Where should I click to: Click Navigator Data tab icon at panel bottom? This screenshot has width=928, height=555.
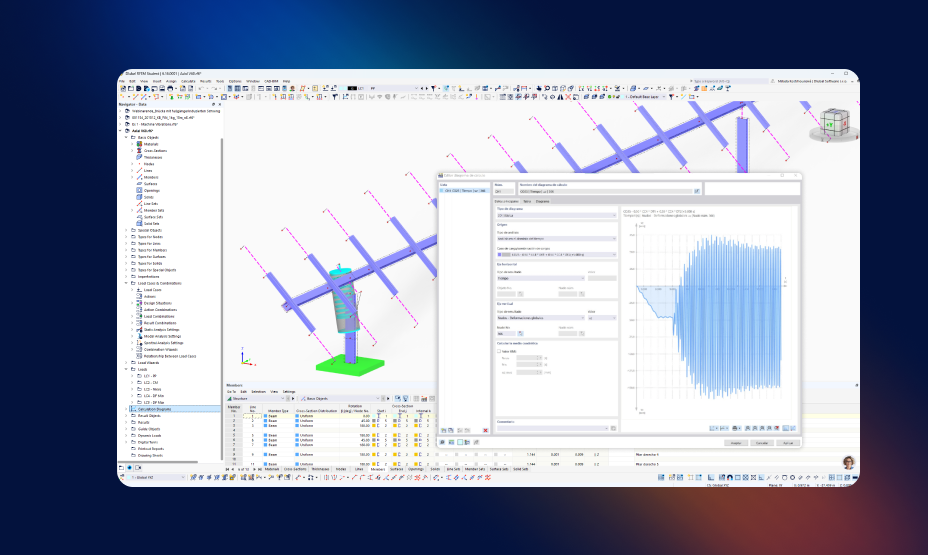(x=122, y=467)
